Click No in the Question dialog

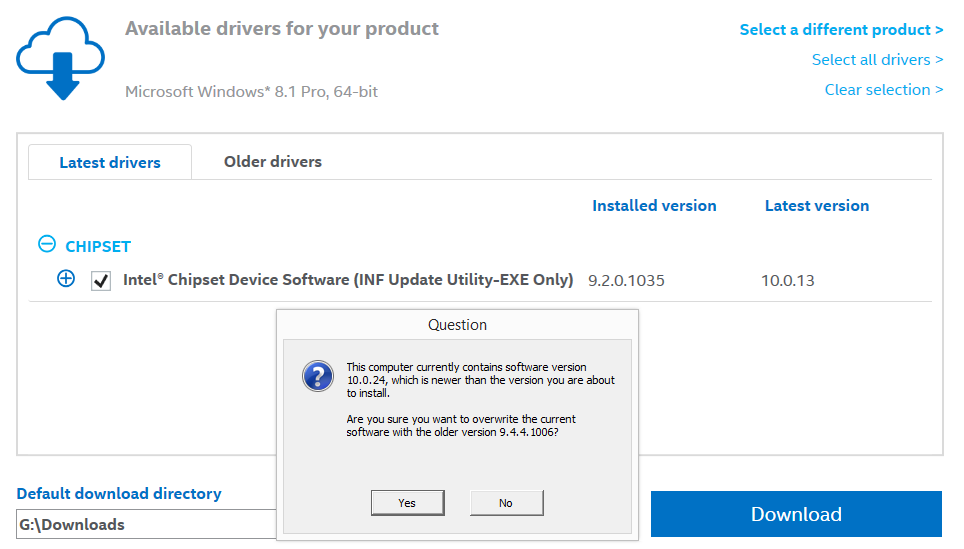[506, 503]
